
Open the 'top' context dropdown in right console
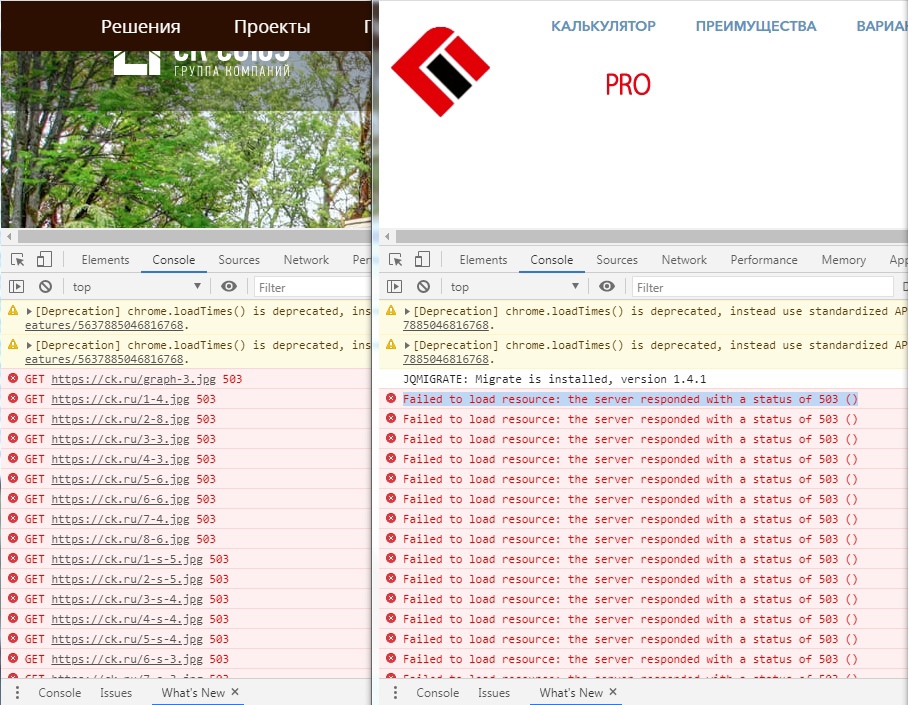(x=513, y=287)
